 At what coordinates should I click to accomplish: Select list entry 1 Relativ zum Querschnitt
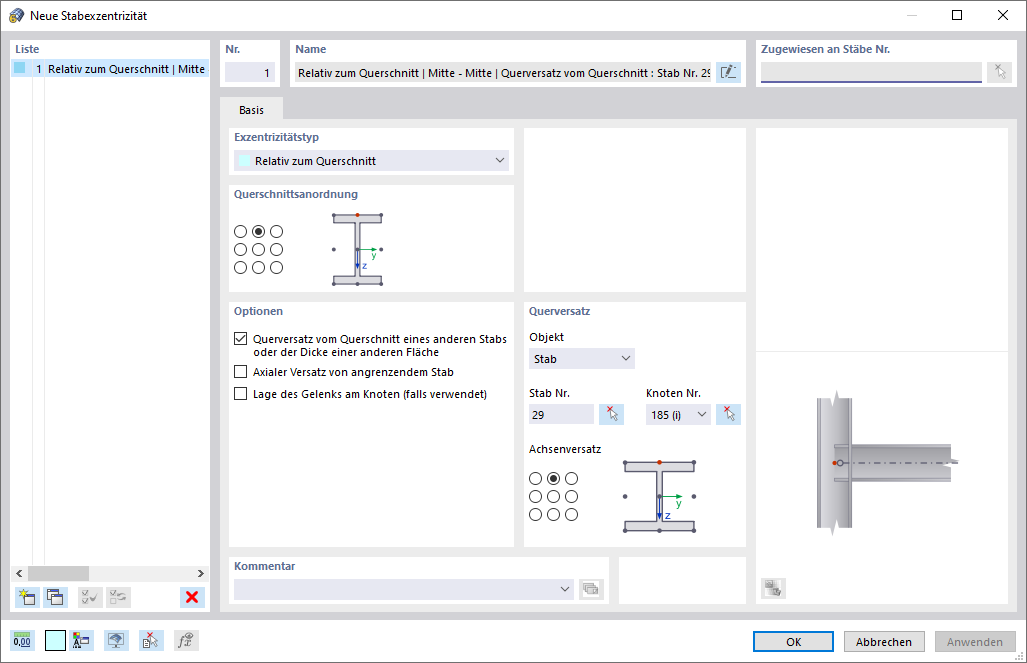110,69
